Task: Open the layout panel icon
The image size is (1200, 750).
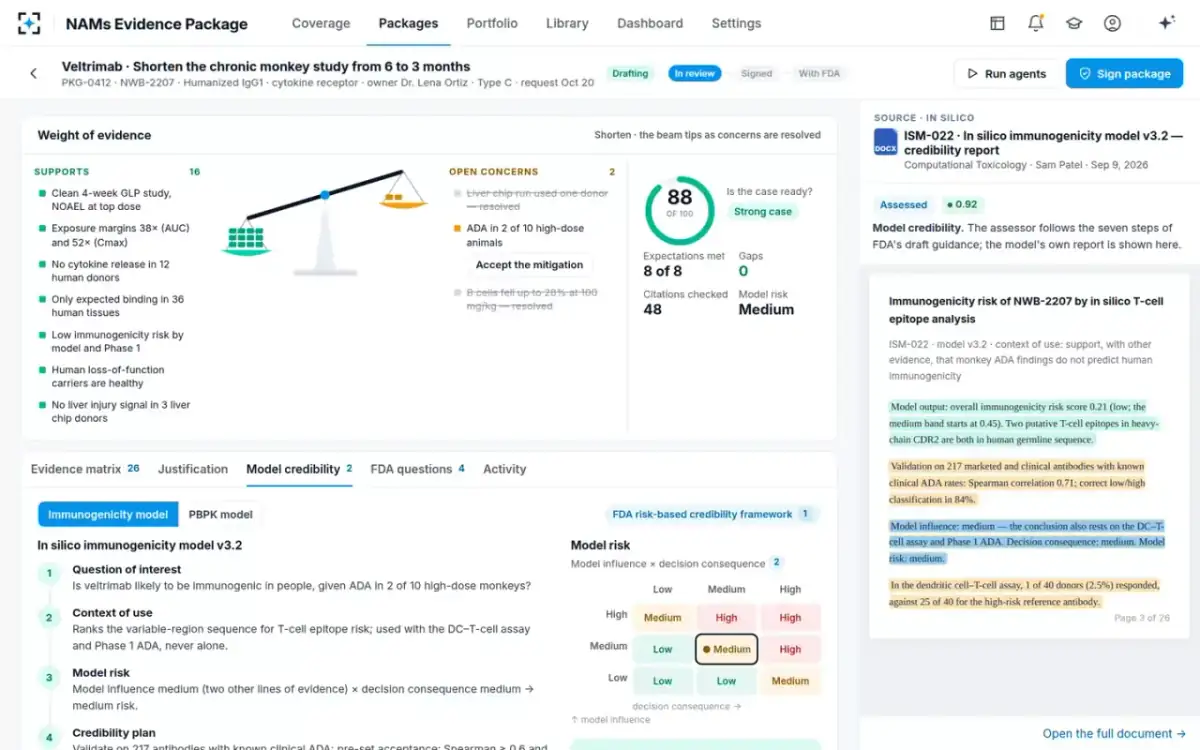Action: 997,23
